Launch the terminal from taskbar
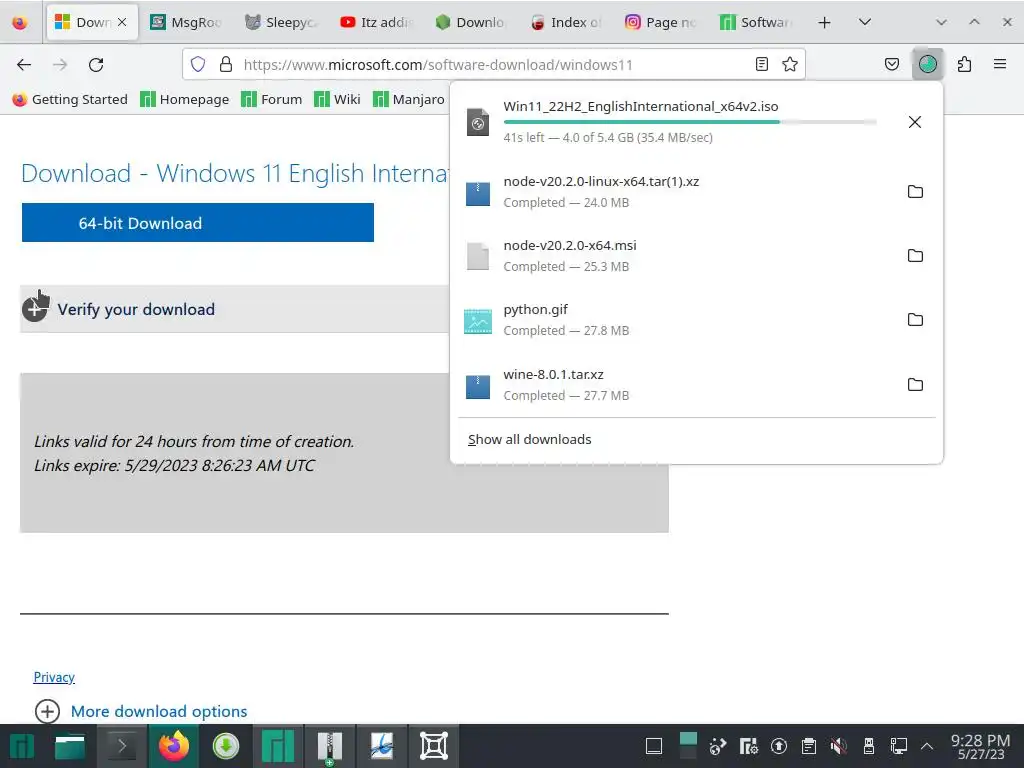Image resolution: width=1024 pixels, height=768 pixels. [x=121, y=746]
